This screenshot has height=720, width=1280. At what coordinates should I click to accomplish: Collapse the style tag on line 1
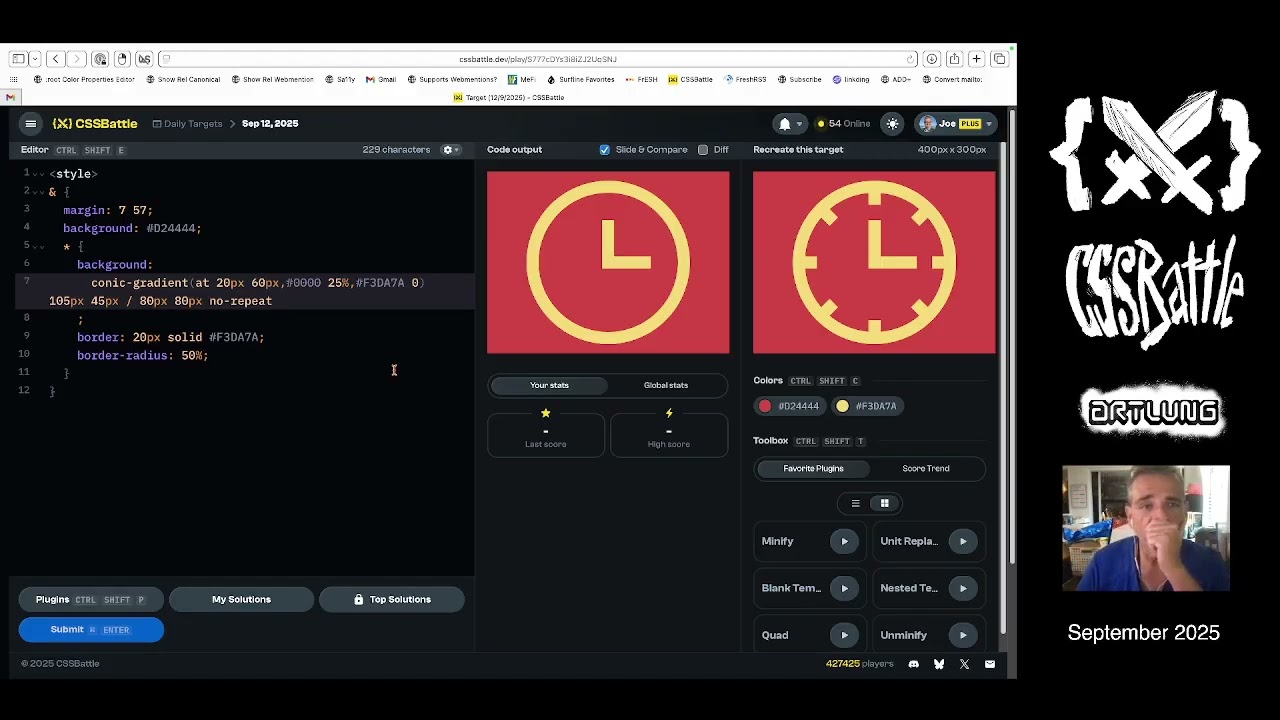pos(38,174)
